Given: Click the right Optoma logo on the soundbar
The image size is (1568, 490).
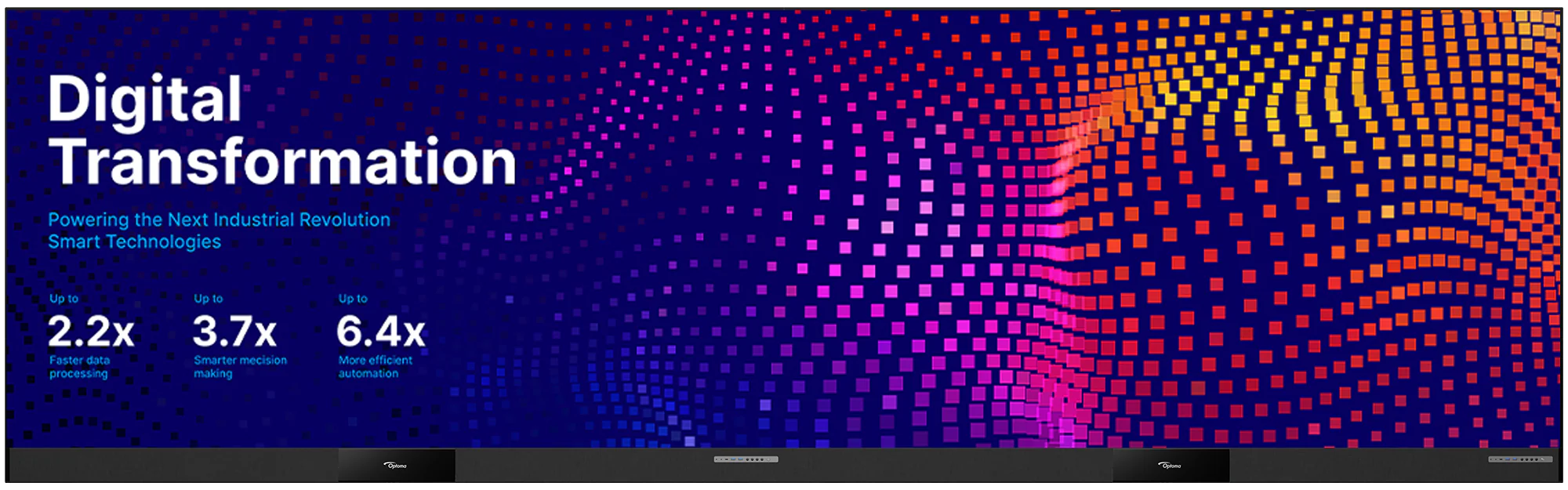Looking at the screenshot, I should 1171,466.
